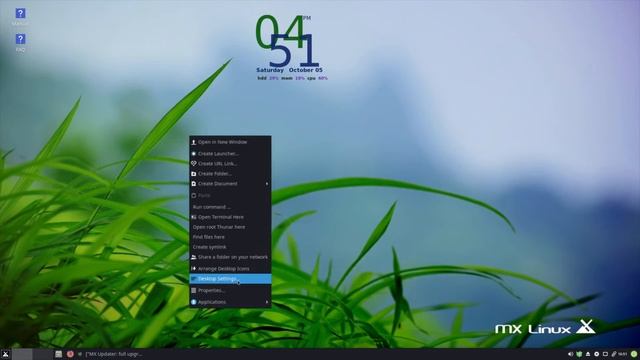Select Create URL Link menu entry
Viewport: 640px width, 360px height.
[x=230, y=163]
